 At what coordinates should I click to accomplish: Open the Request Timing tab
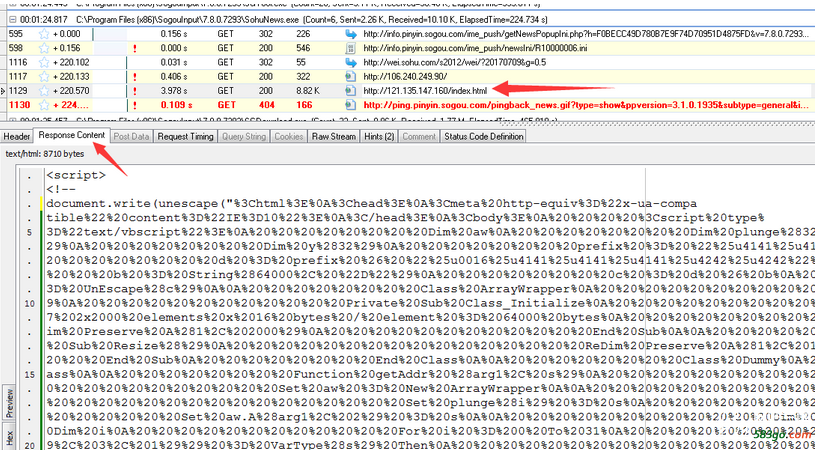(185, 136)
